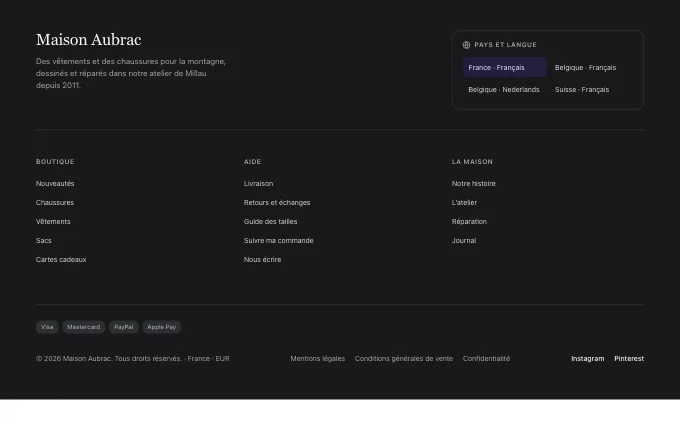
Task: Open Cartes cadeaux link
Action: [x=61, y=260]
